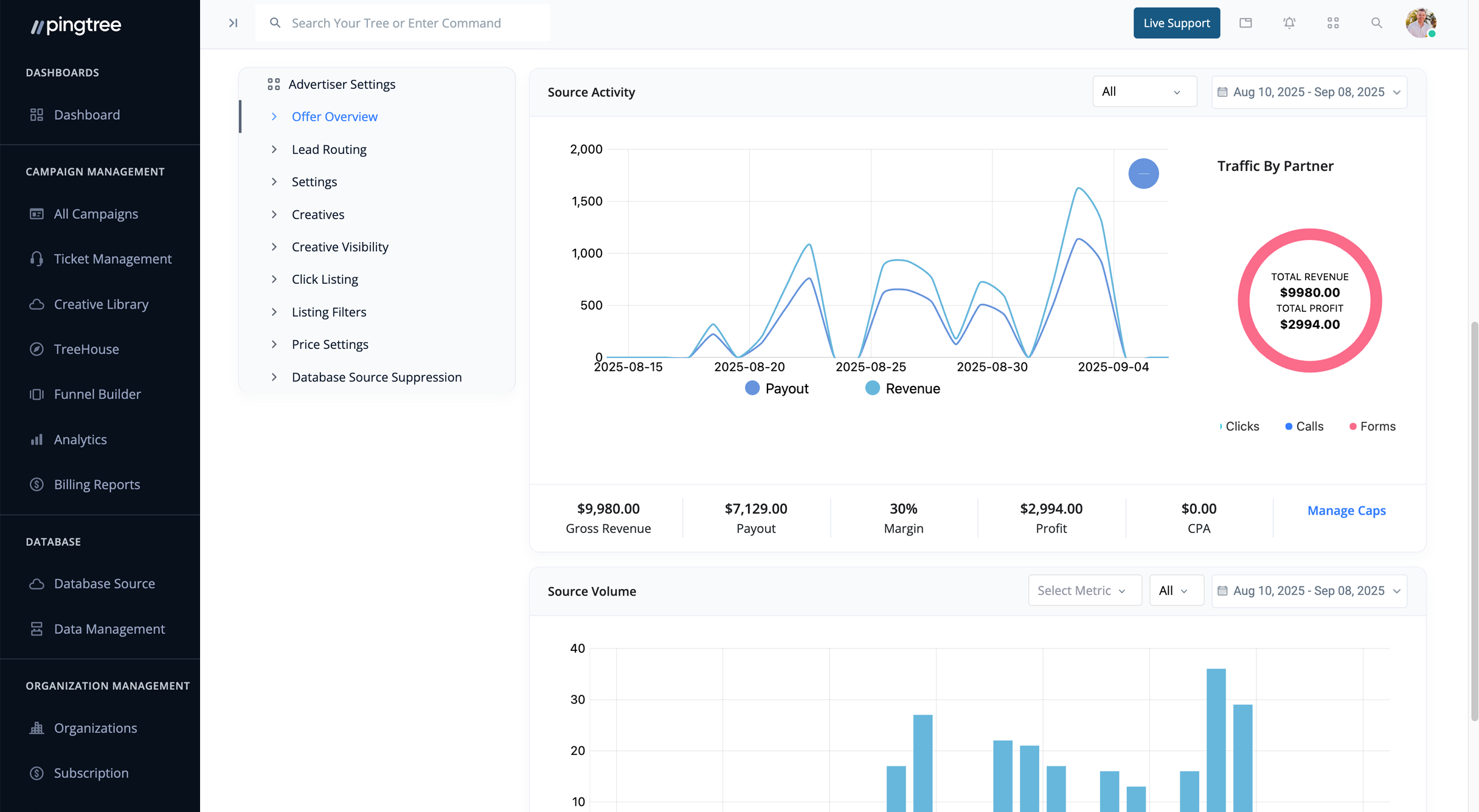Open Source Activity 'All' filter dropdown
This screenshot has width=1479, height=812.
[1144, 92]
